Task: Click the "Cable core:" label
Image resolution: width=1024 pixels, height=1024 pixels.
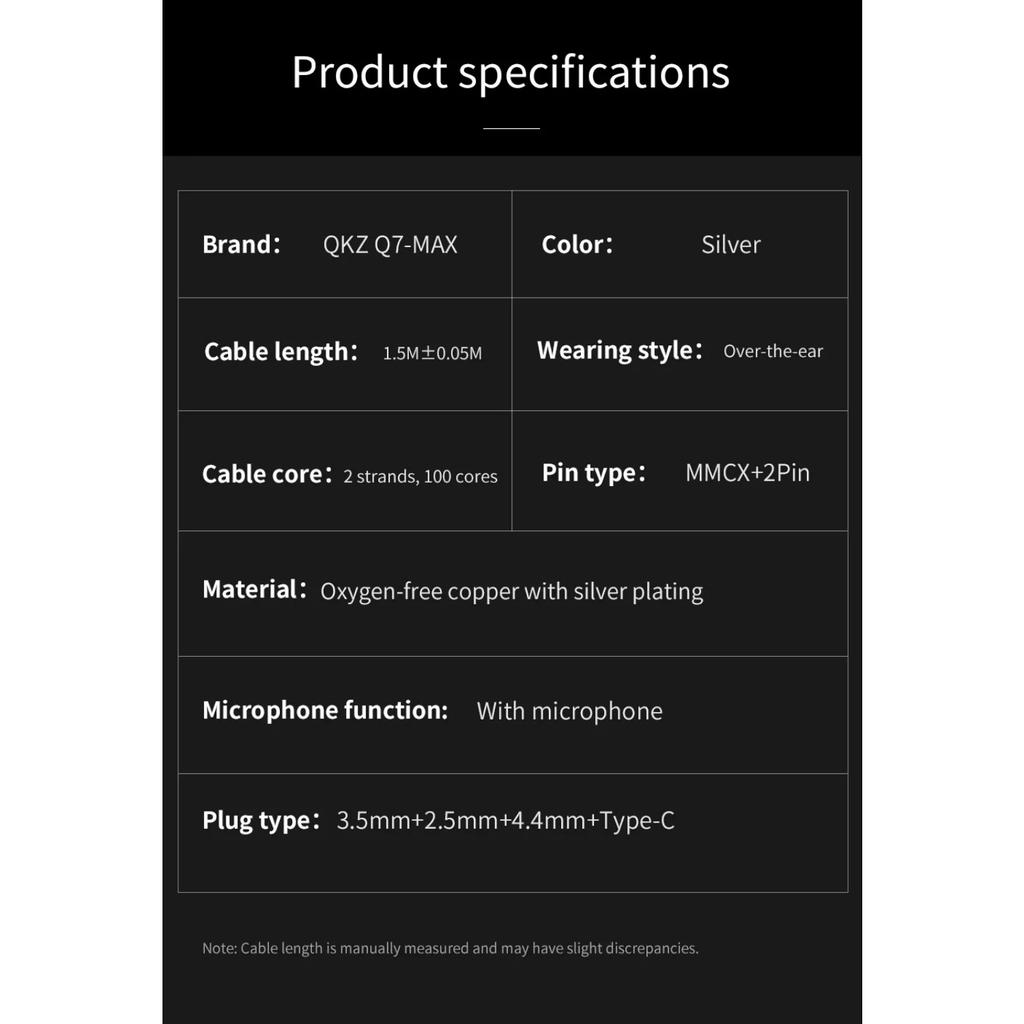Action: click(266, 474)
